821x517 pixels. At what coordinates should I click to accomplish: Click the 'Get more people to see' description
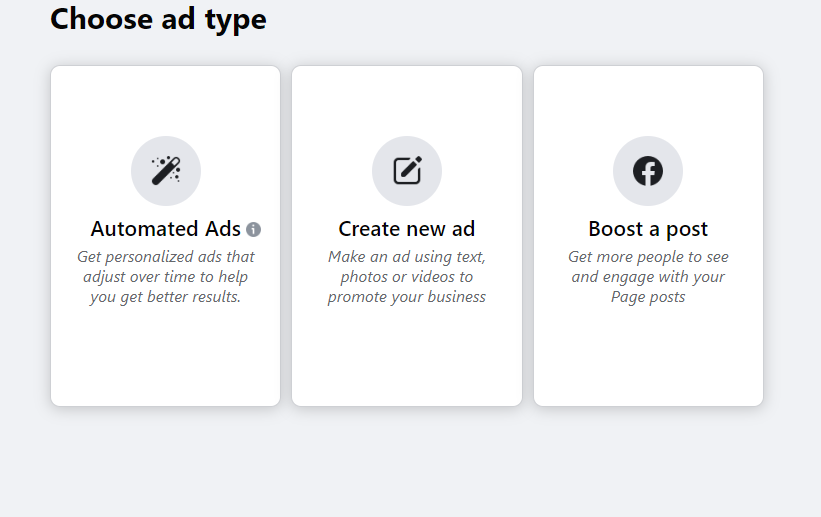[x=648, y=277]
